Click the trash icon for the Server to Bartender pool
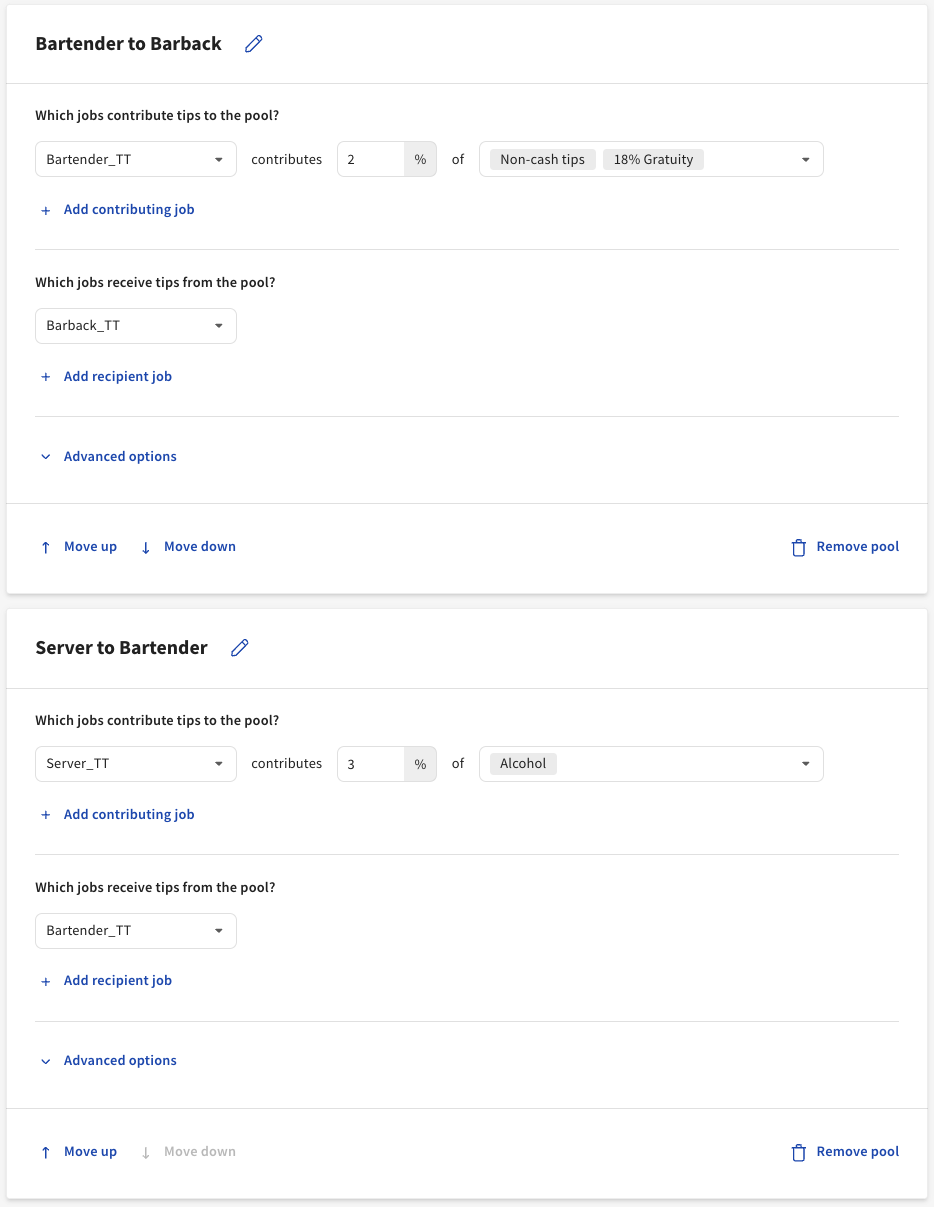Viewport: 934px width, 1207px height. coord(798,1151)
